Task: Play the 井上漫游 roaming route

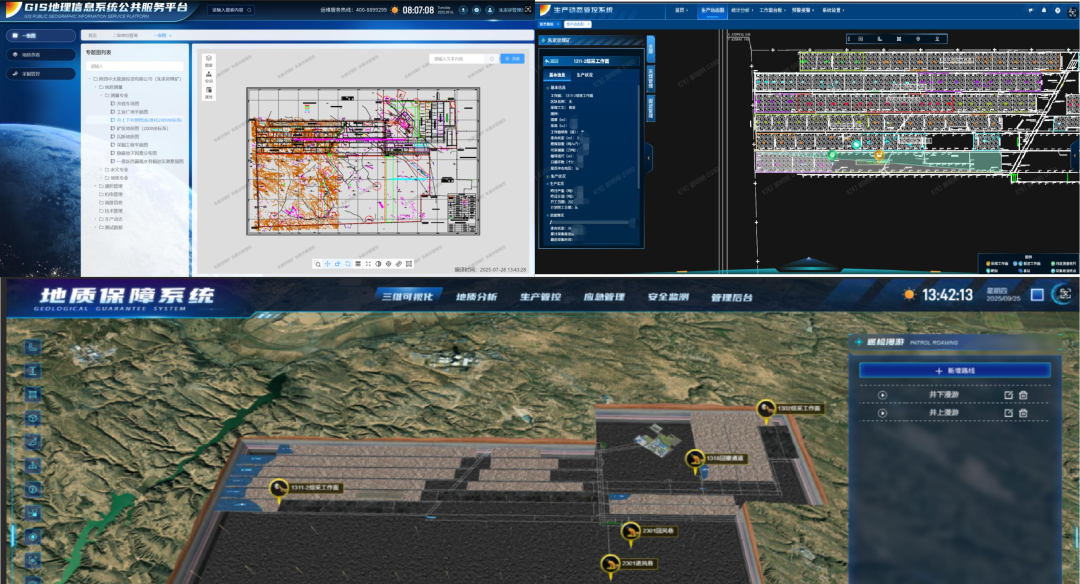Action: tap(882, 413)
